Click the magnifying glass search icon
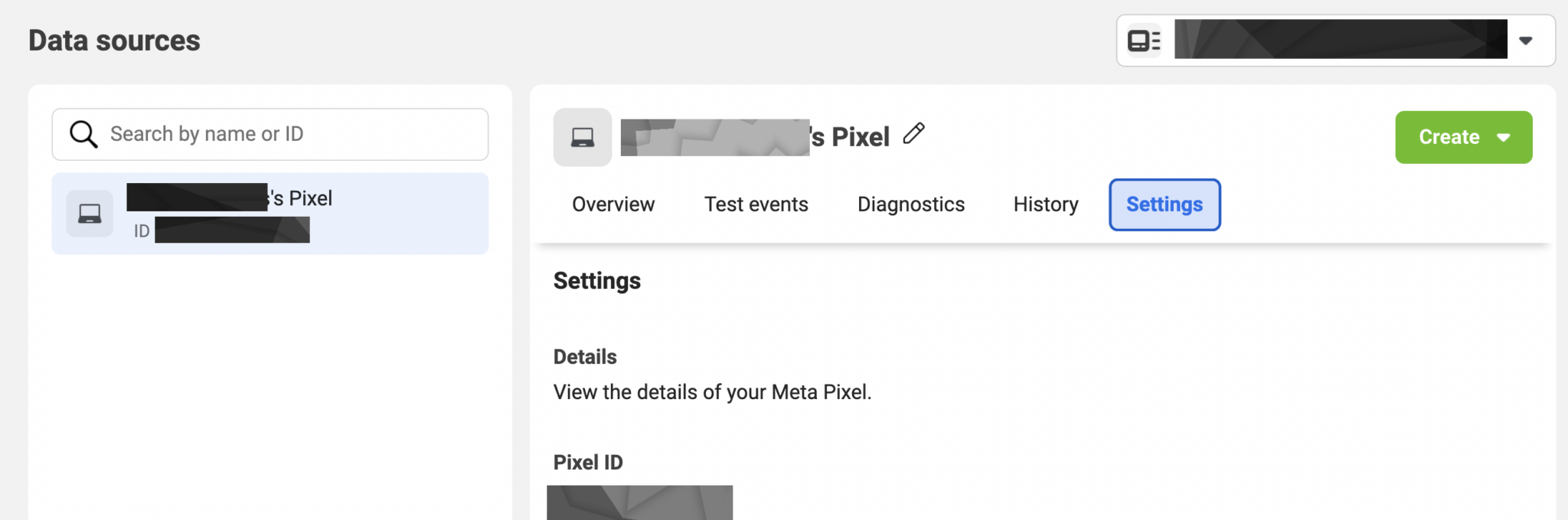This screenshot has height=520, width=1568. coord(83,134)
